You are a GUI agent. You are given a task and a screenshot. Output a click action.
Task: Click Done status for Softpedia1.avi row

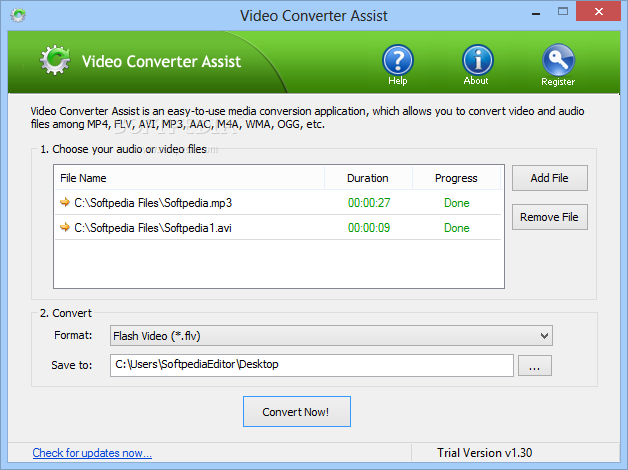tap(457, 228)
